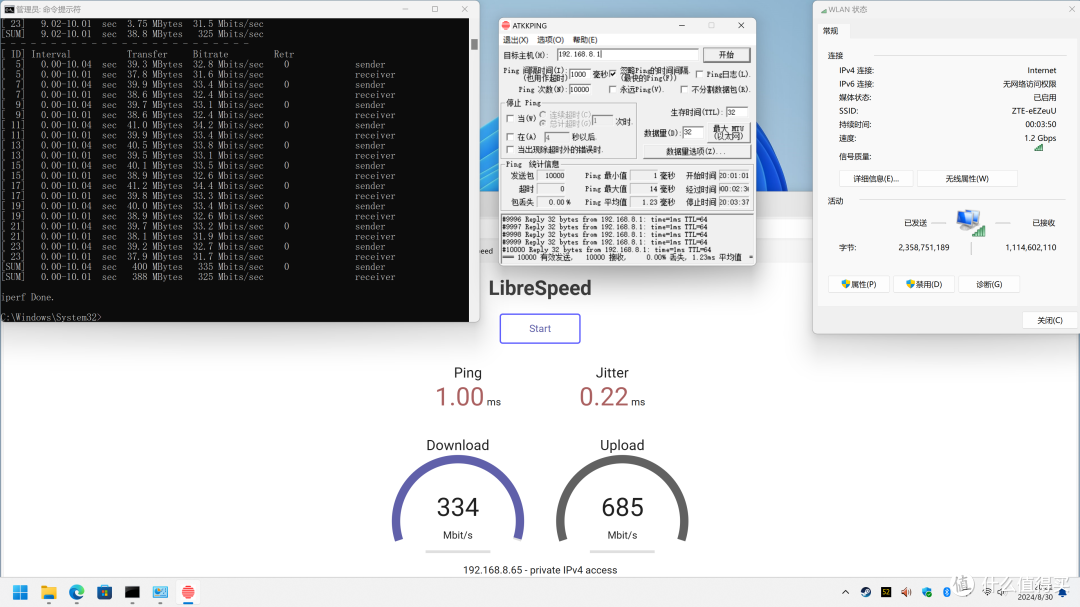
Task: Check the non-timeout error stop checkbox
Action: click(510, 150)
